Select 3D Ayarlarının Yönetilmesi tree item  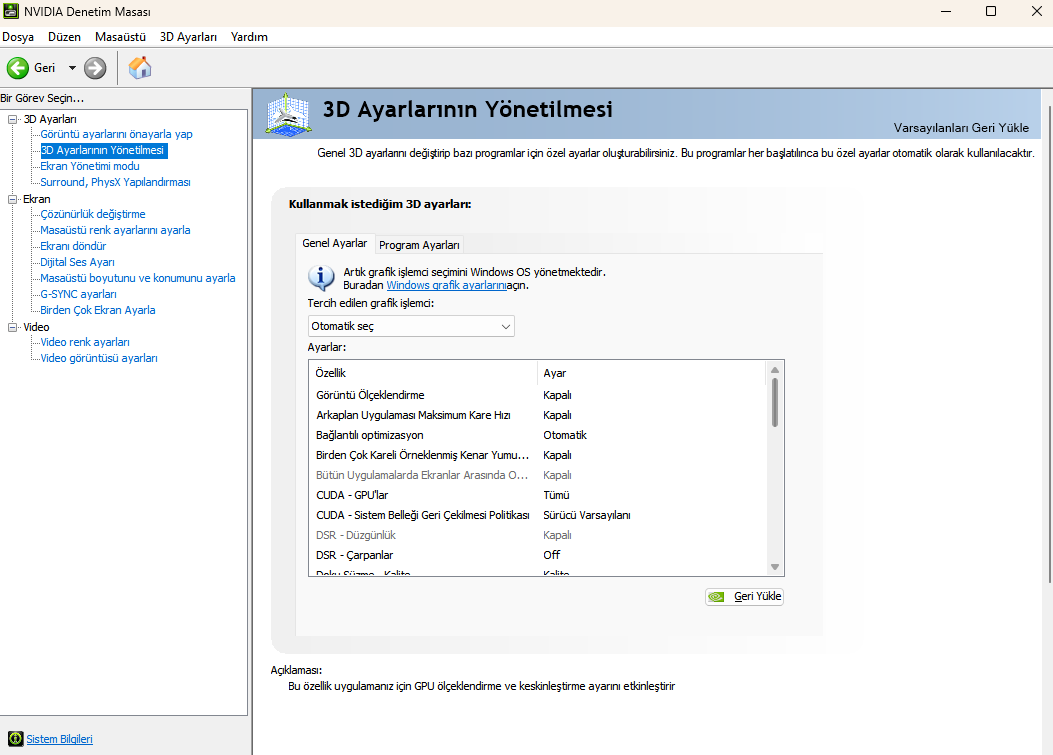[x=102, y=150]
